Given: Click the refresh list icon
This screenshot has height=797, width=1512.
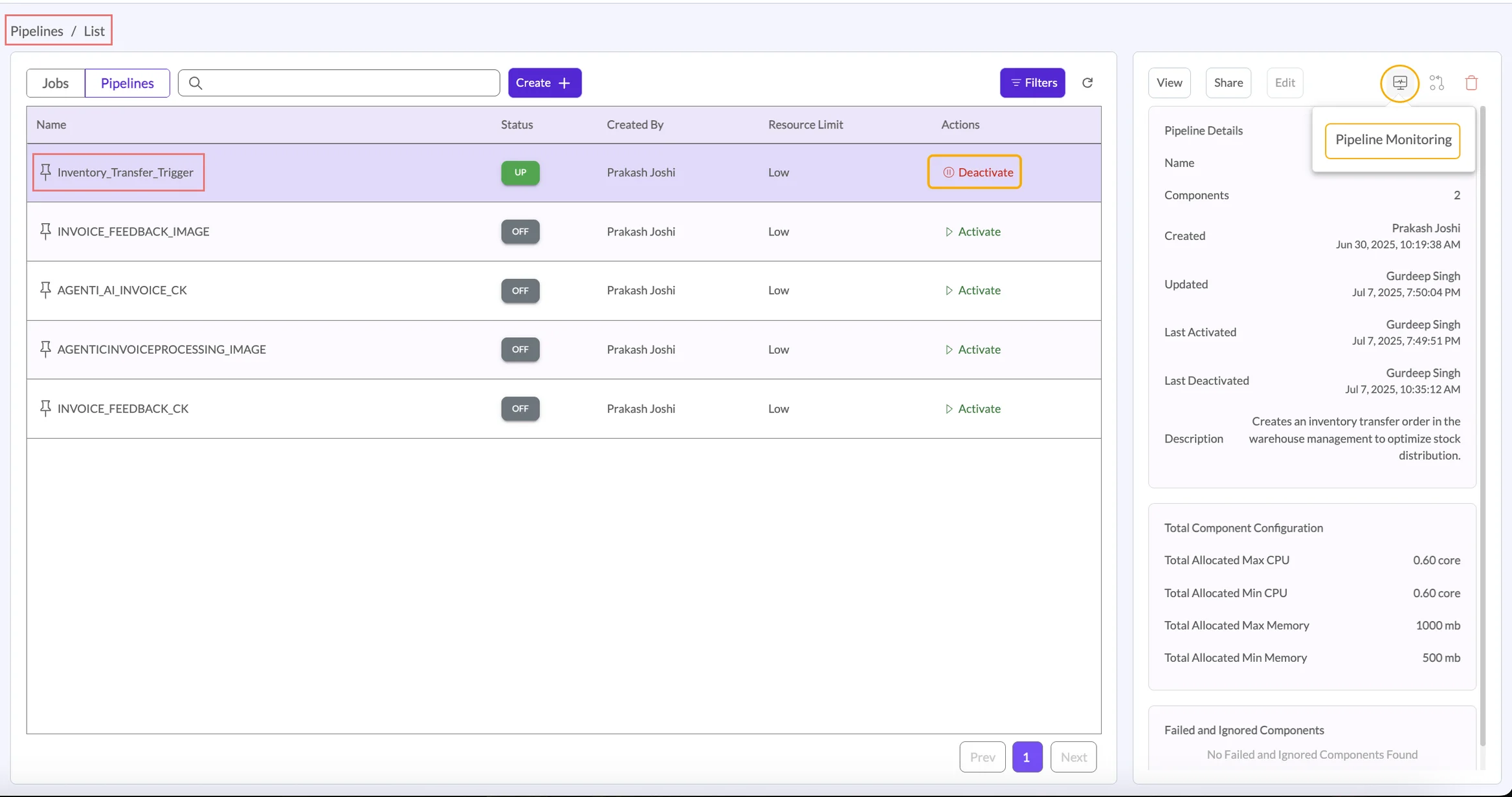Looking at the screenshot, I should click(x=1087, y=83).
